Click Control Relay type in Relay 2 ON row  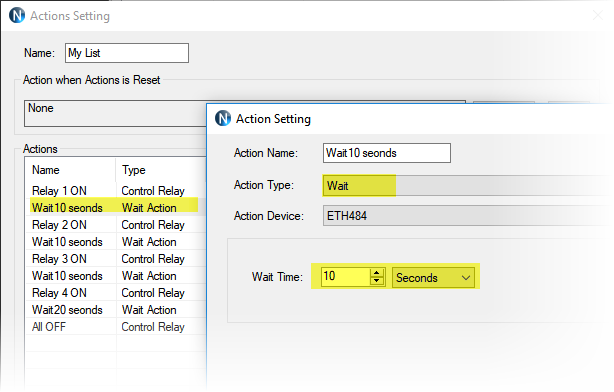click(153, 225)
